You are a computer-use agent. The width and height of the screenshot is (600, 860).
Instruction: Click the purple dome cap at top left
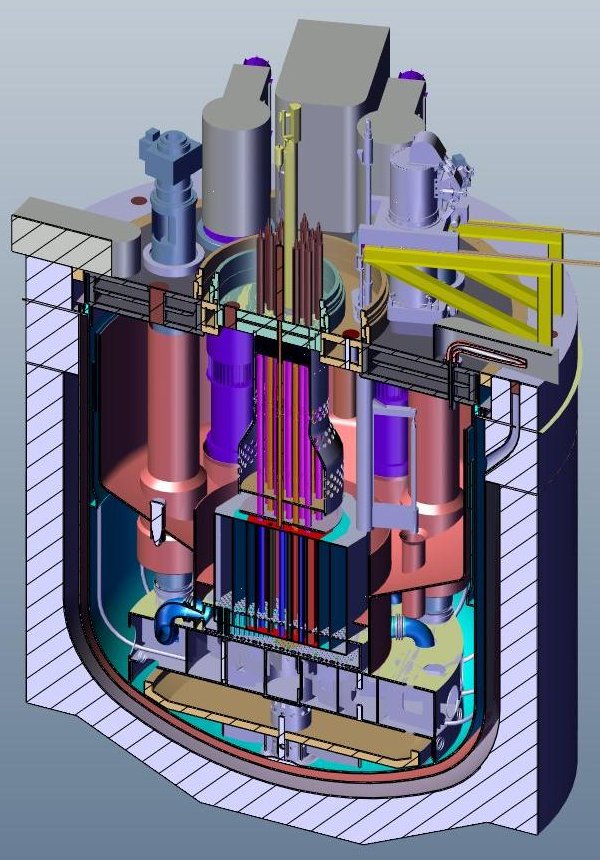258,62
